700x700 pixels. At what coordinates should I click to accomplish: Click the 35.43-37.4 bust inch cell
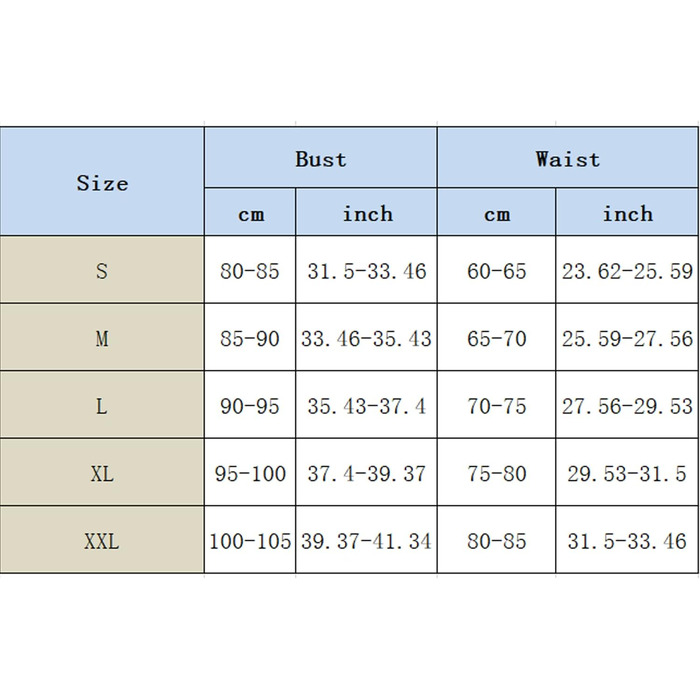(x=366, y=407)
